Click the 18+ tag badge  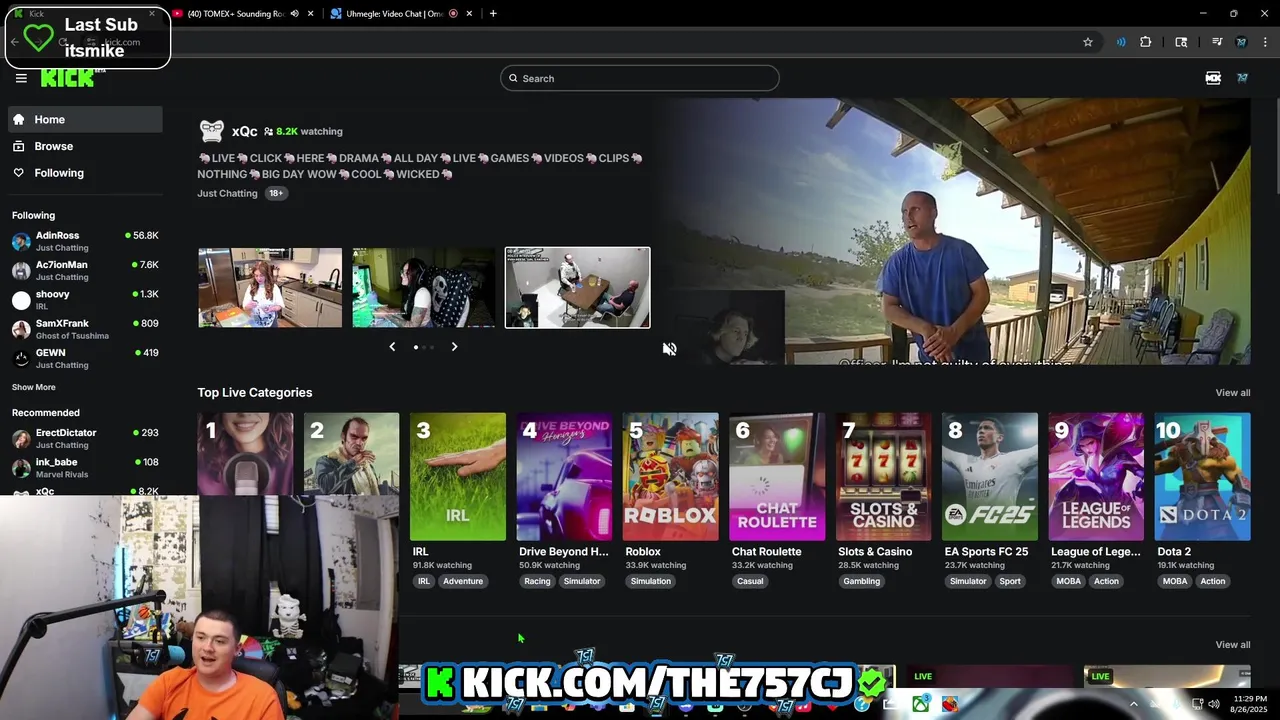(276, 193)
